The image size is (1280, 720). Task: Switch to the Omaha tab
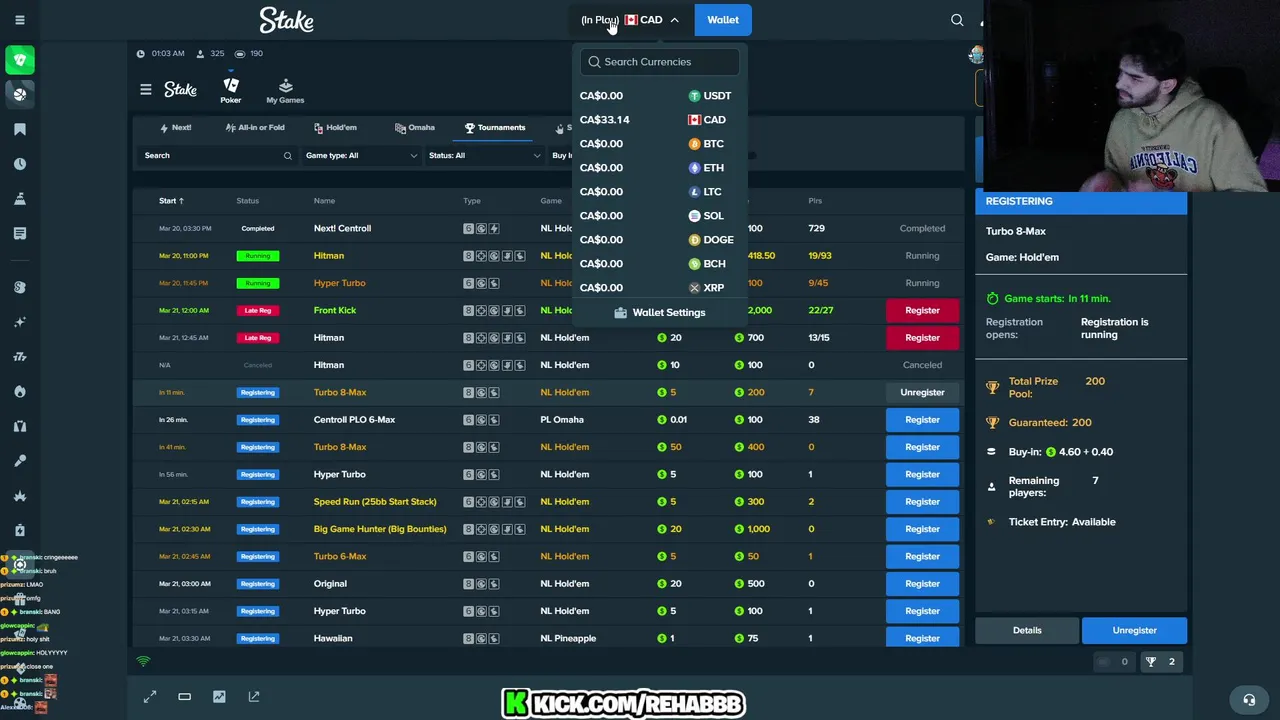(415, 128)
